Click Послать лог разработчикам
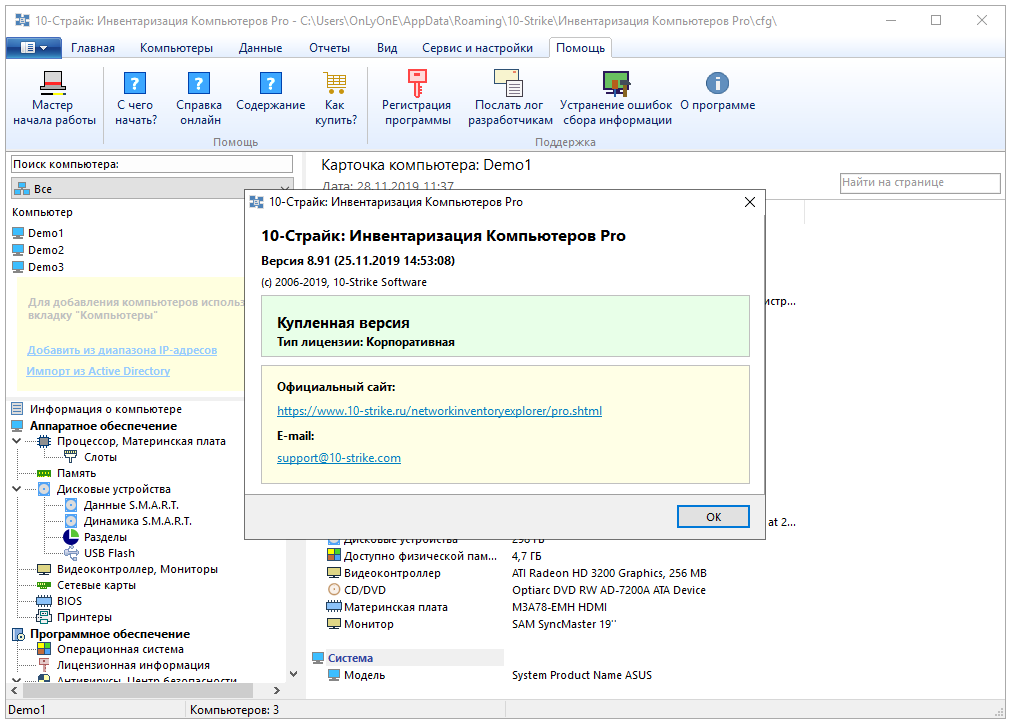1009x724 pixels. coord(510,98)
